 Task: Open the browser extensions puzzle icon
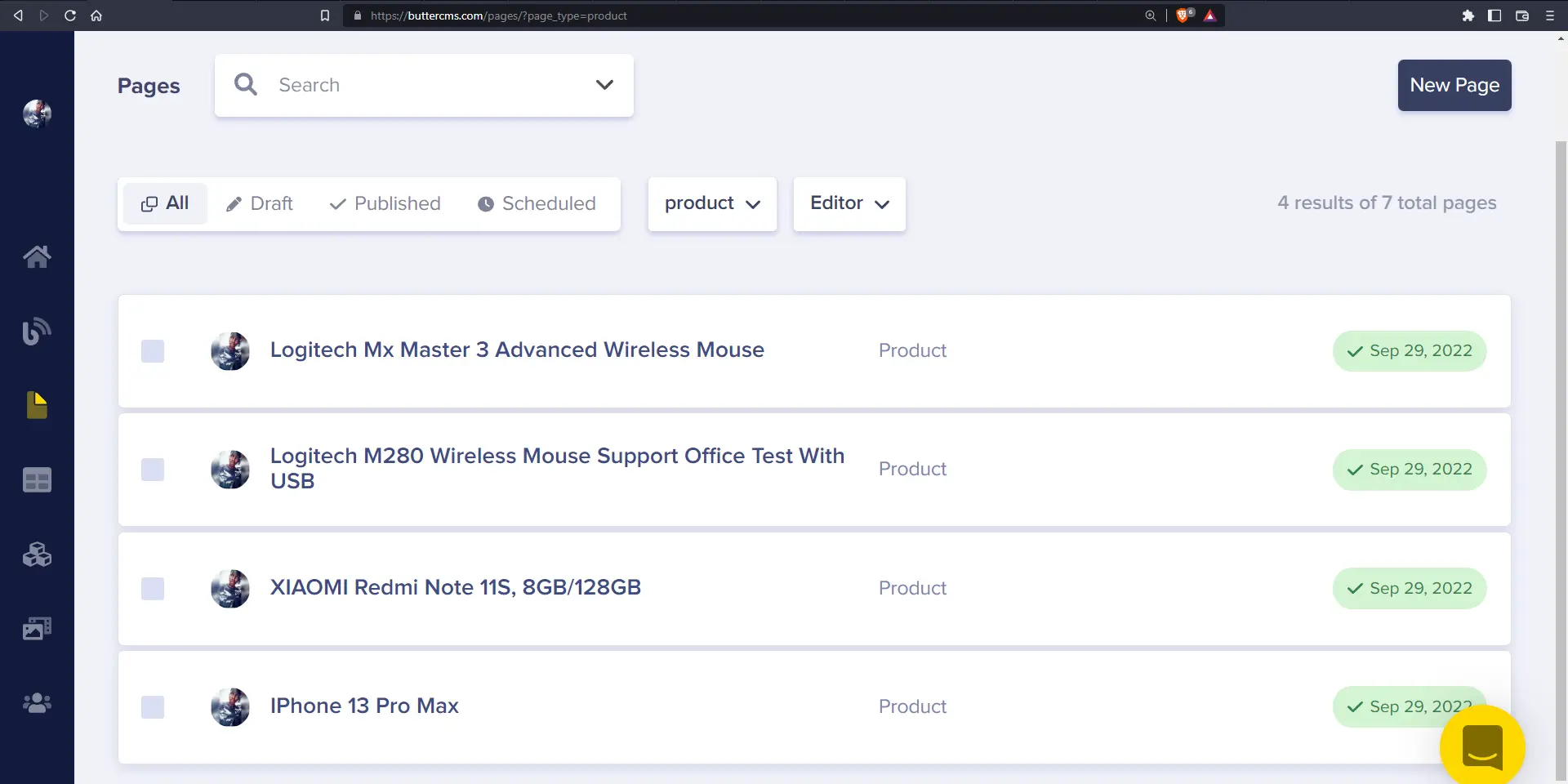coord(1468,16)
